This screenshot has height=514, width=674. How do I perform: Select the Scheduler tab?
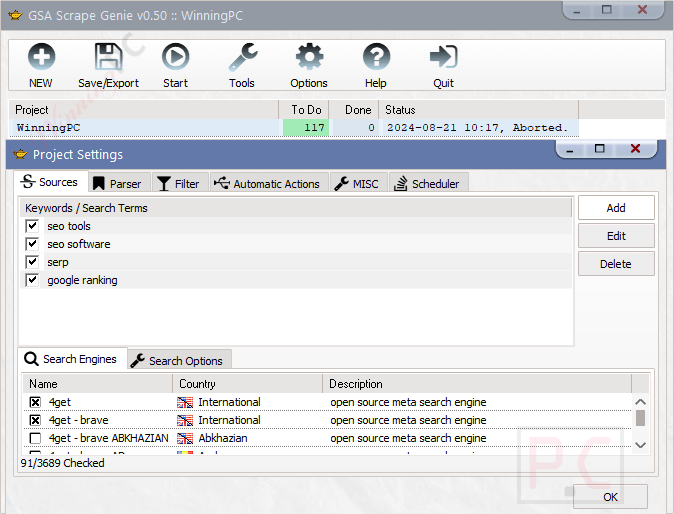(427, 183)
